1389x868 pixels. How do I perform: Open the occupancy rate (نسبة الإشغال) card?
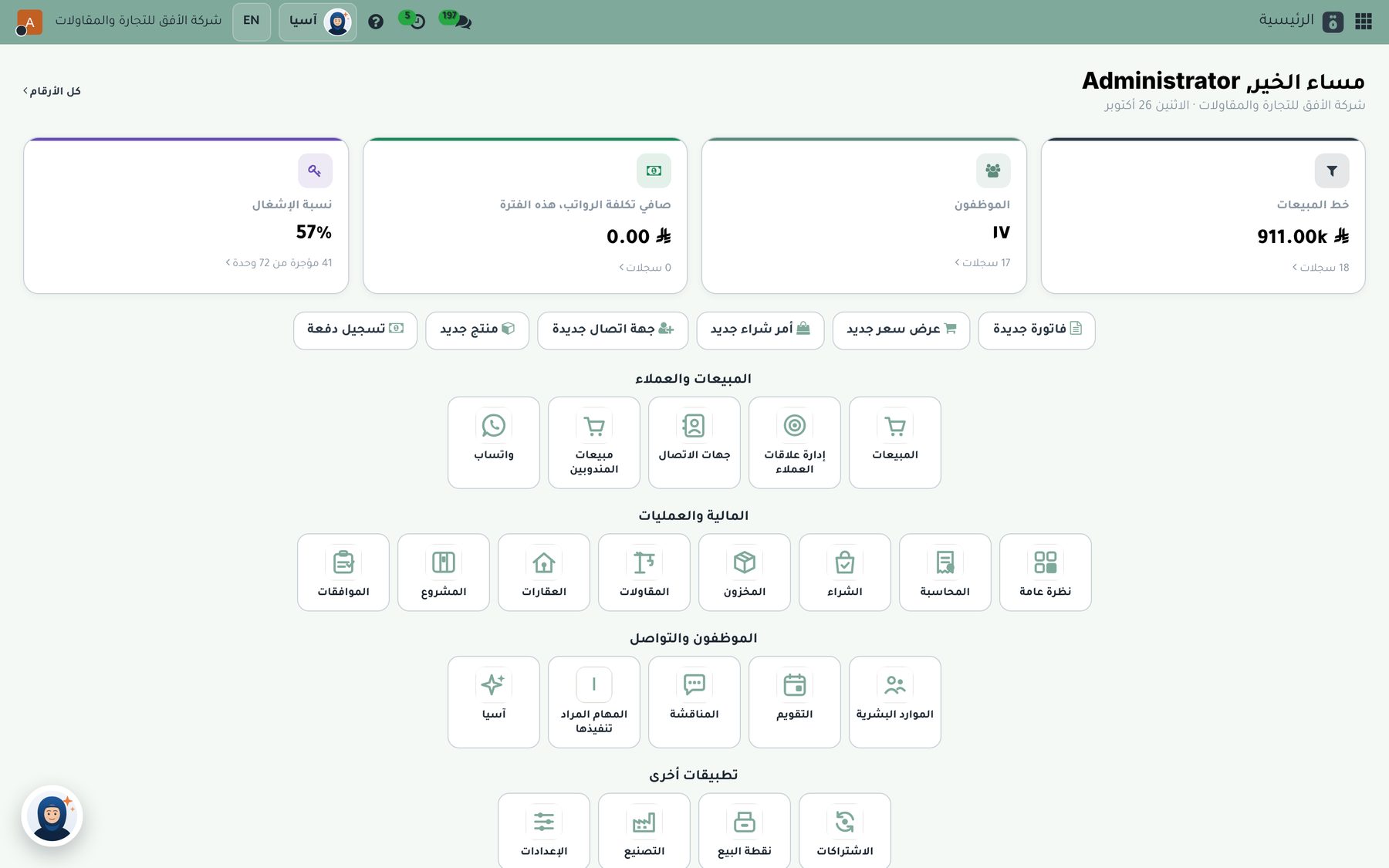pos(186,216)
